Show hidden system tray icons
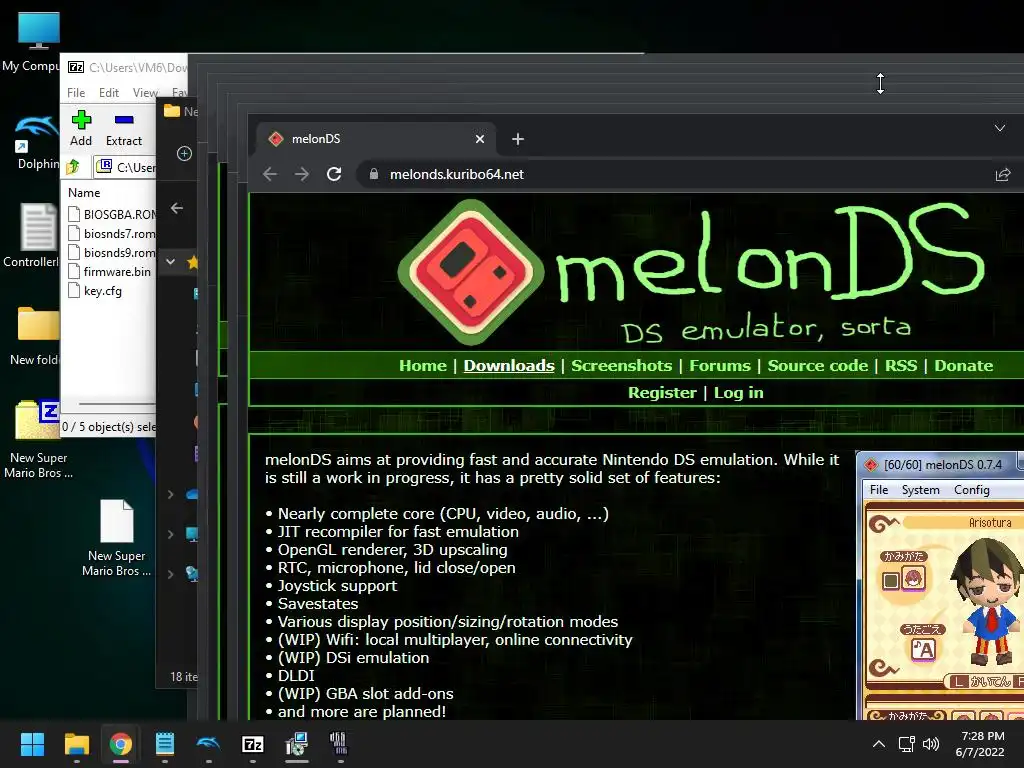 pos(879,744)
